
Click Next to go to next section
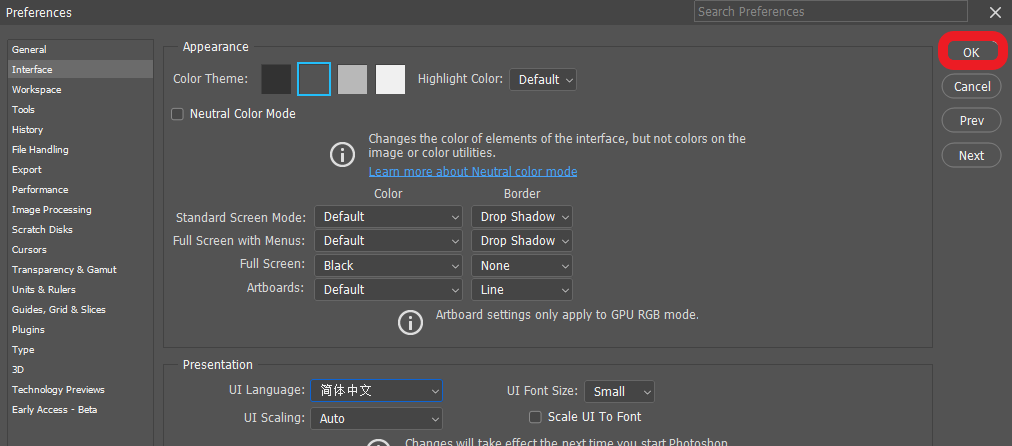tap(971, 156)
